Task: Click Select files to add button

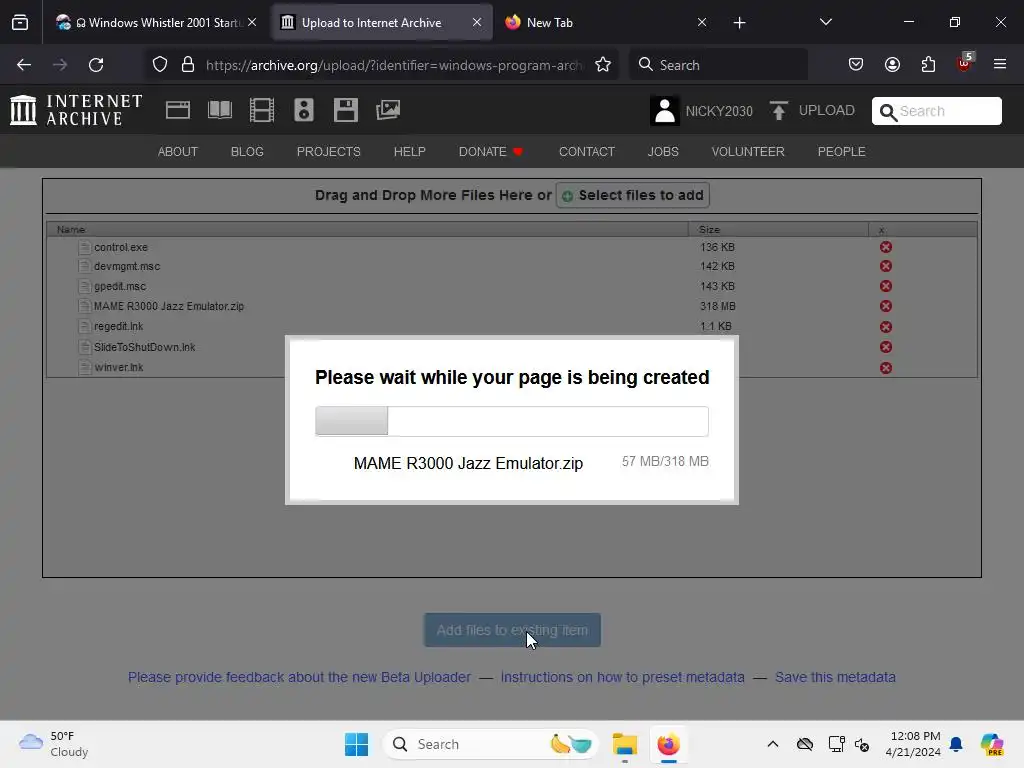Action: pyautogui.click(x=633, y=195)
